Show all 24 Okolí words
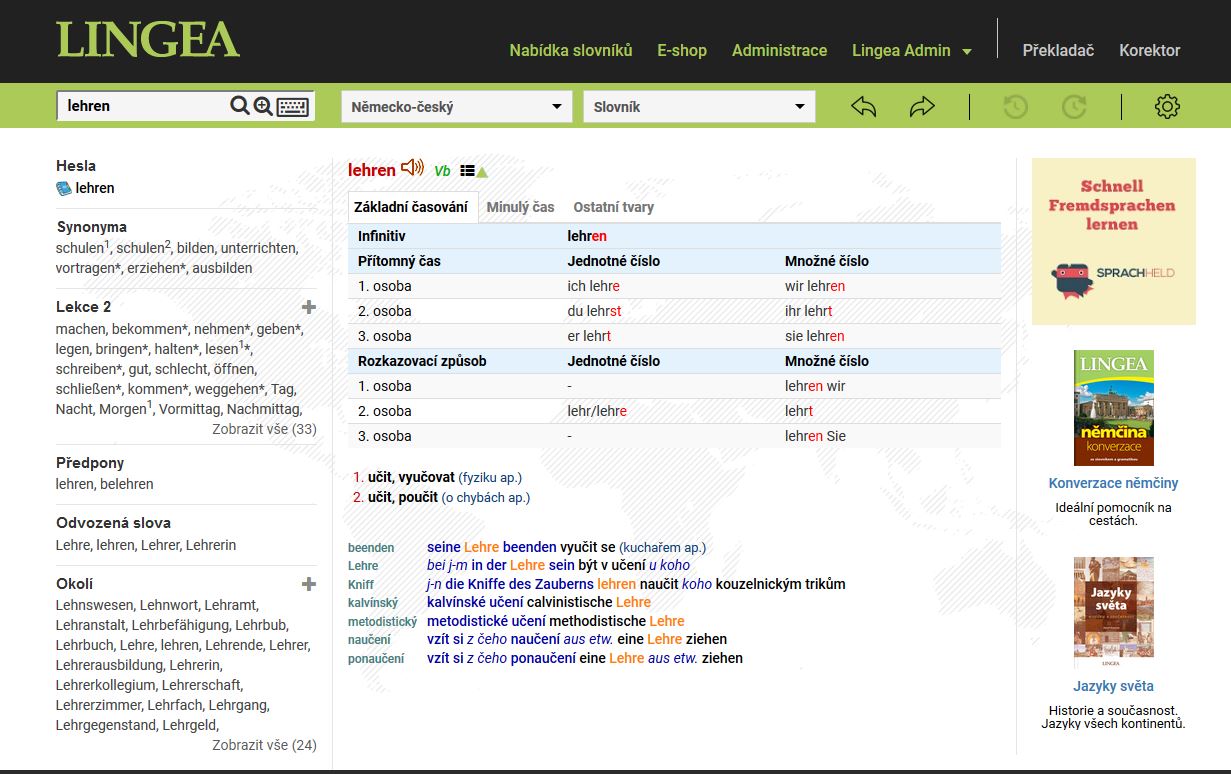The image size is (1231, 774). 264,745
